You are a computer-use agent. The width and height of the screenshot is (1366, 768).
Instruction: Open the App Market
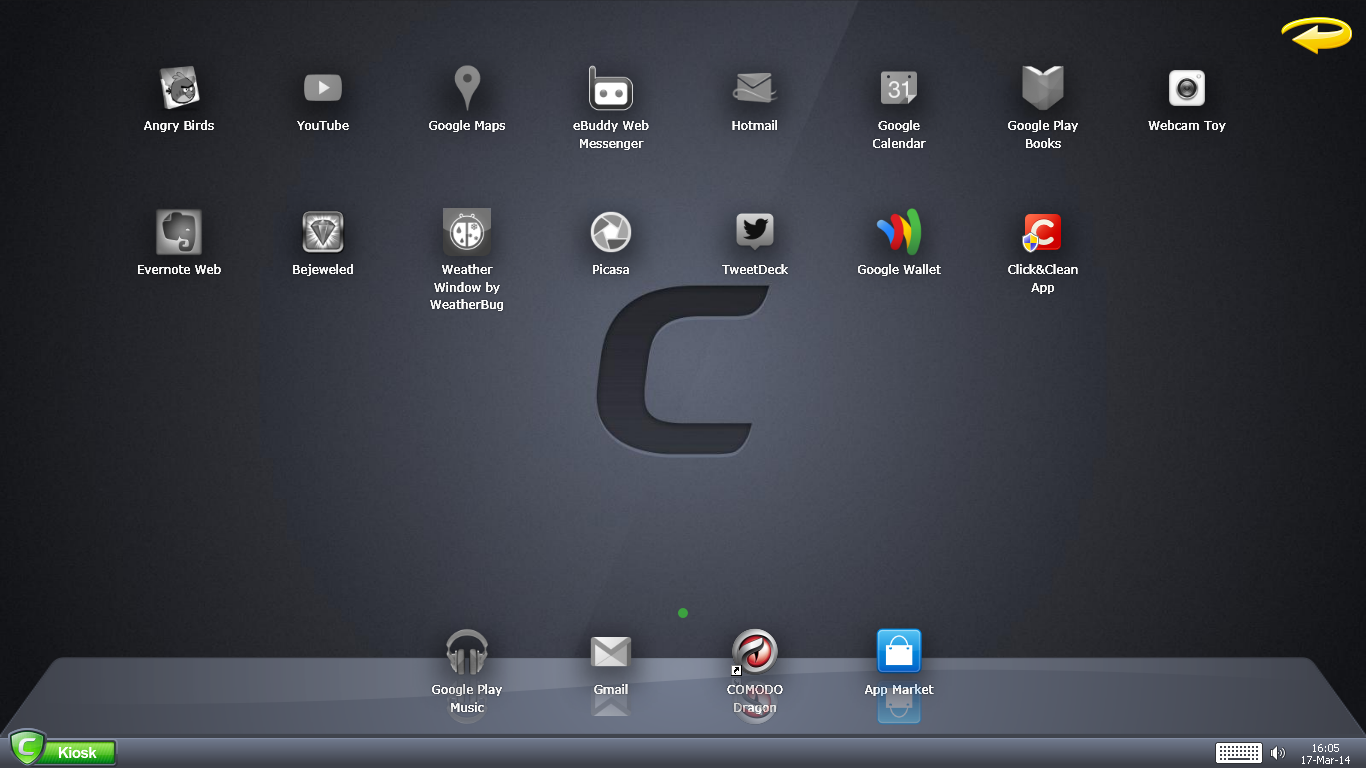pos(899,652)
